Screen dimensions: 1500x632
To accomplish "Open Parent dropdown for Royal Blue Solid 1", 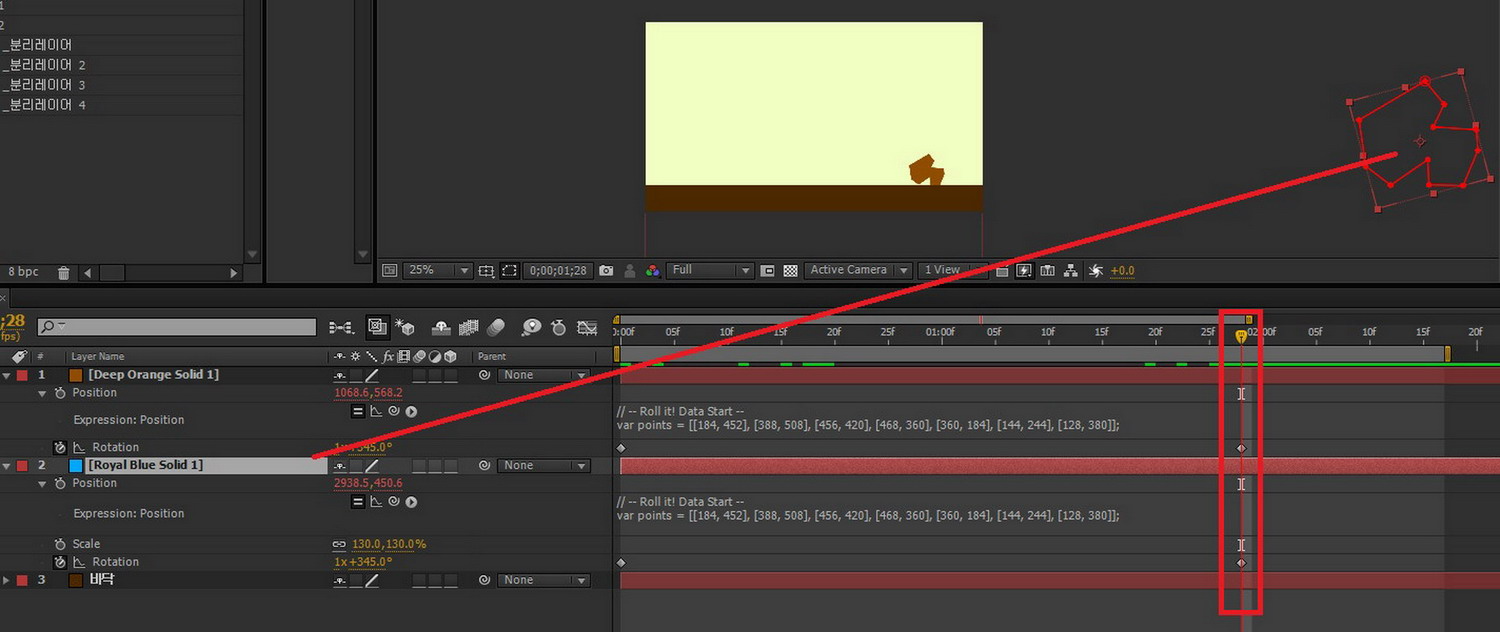I will (x=544, y=465).
